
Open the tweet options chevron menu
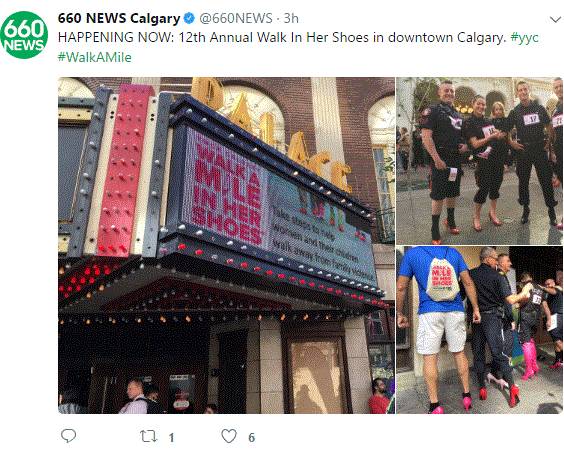click(555, 19)
